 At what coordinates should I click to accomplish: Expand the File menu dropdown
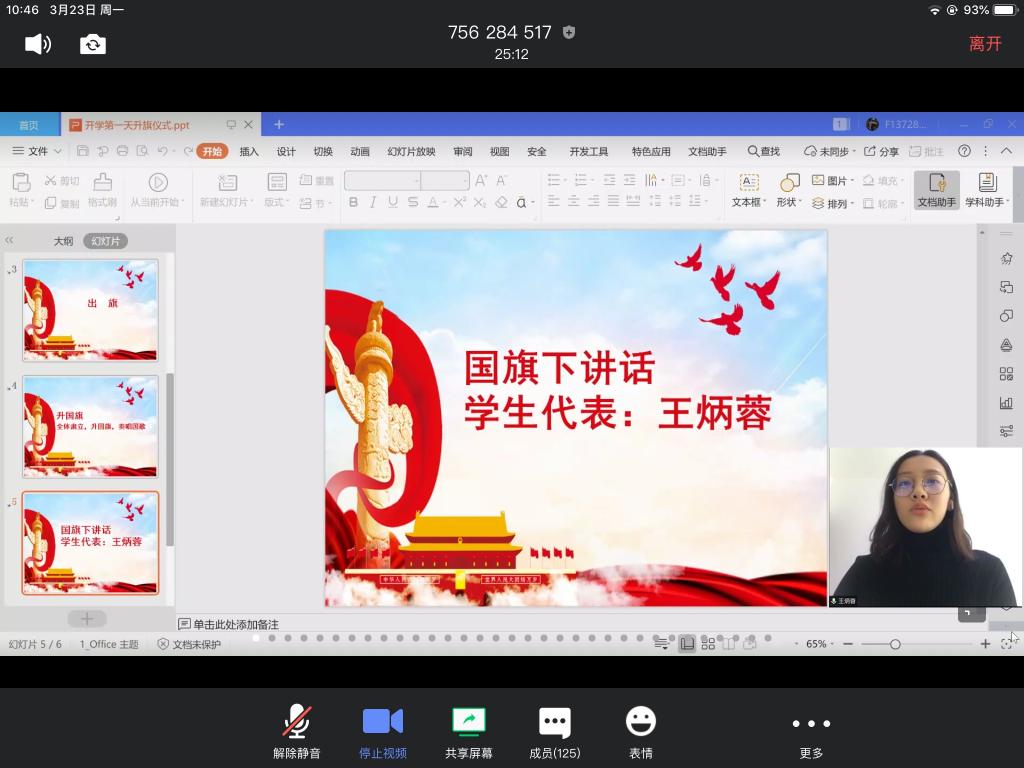coord(37,152)
